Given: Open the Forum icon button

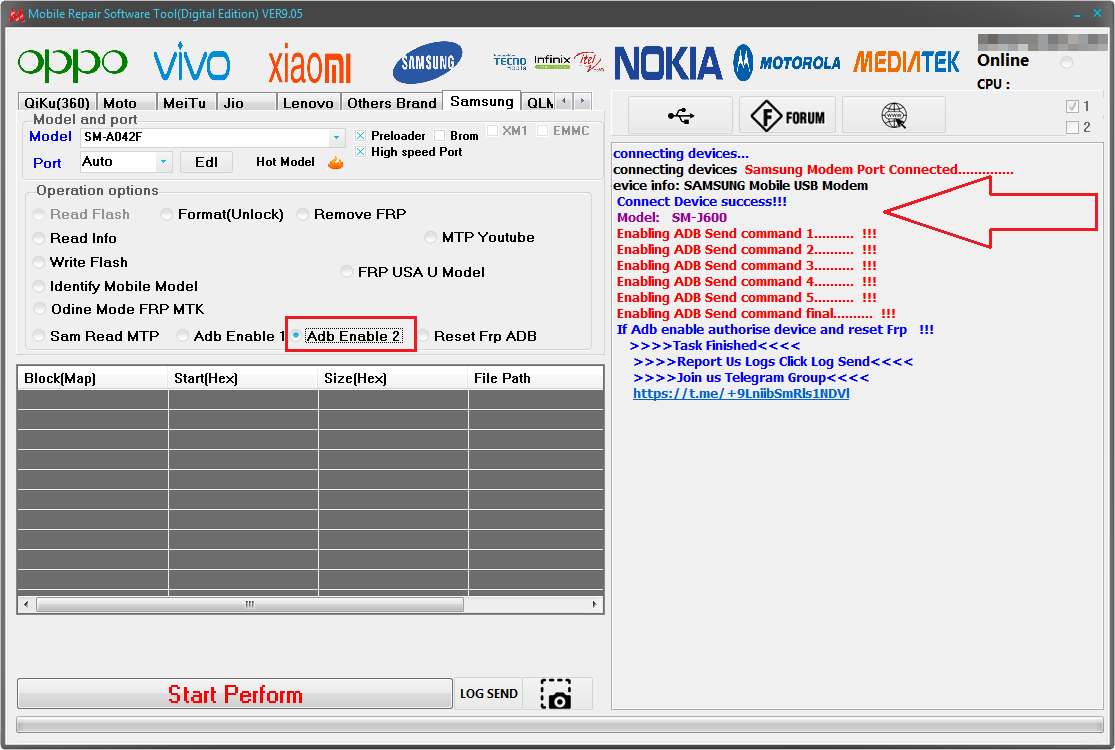Looking at the screenshot, I should coord(791,115).
